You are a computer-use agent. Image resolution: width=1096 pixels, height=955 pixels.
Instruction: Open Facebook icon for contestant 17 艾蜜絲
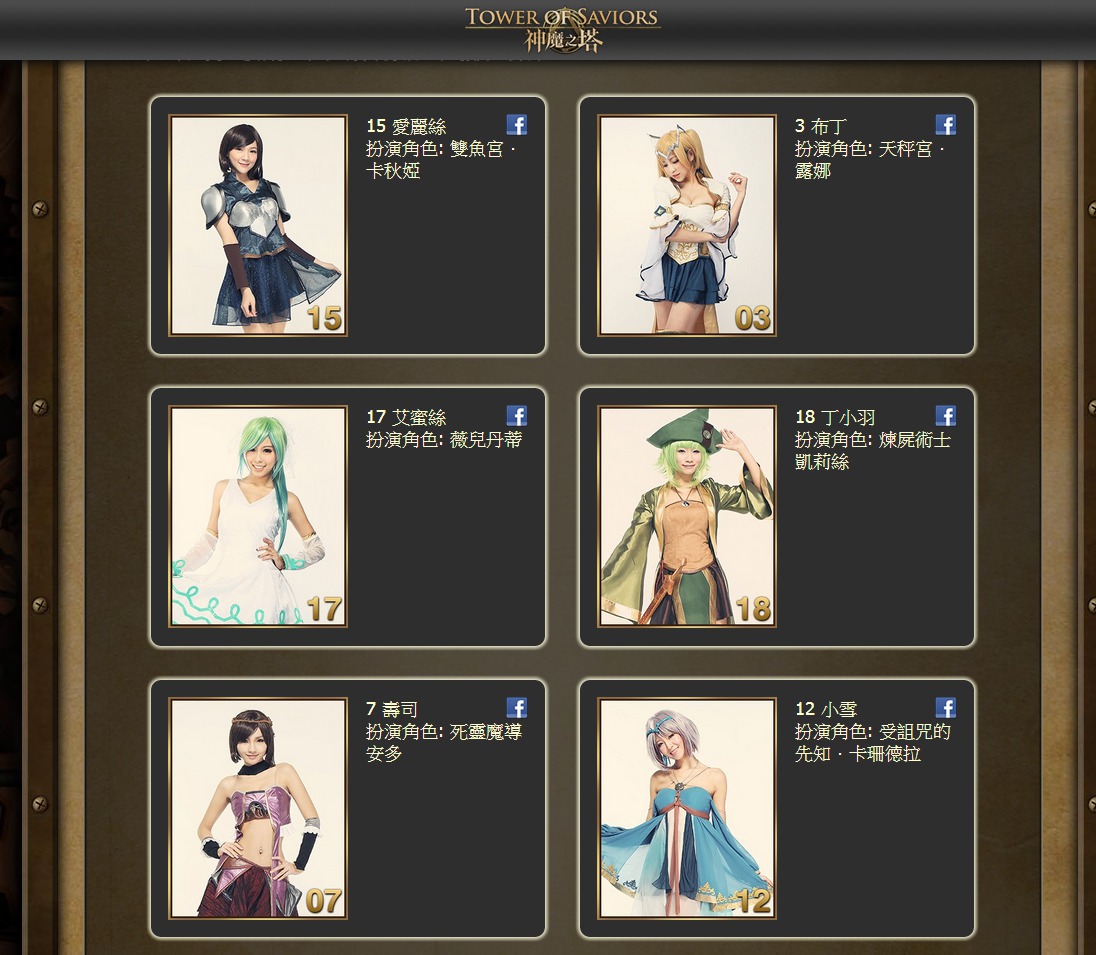point(517,417)
